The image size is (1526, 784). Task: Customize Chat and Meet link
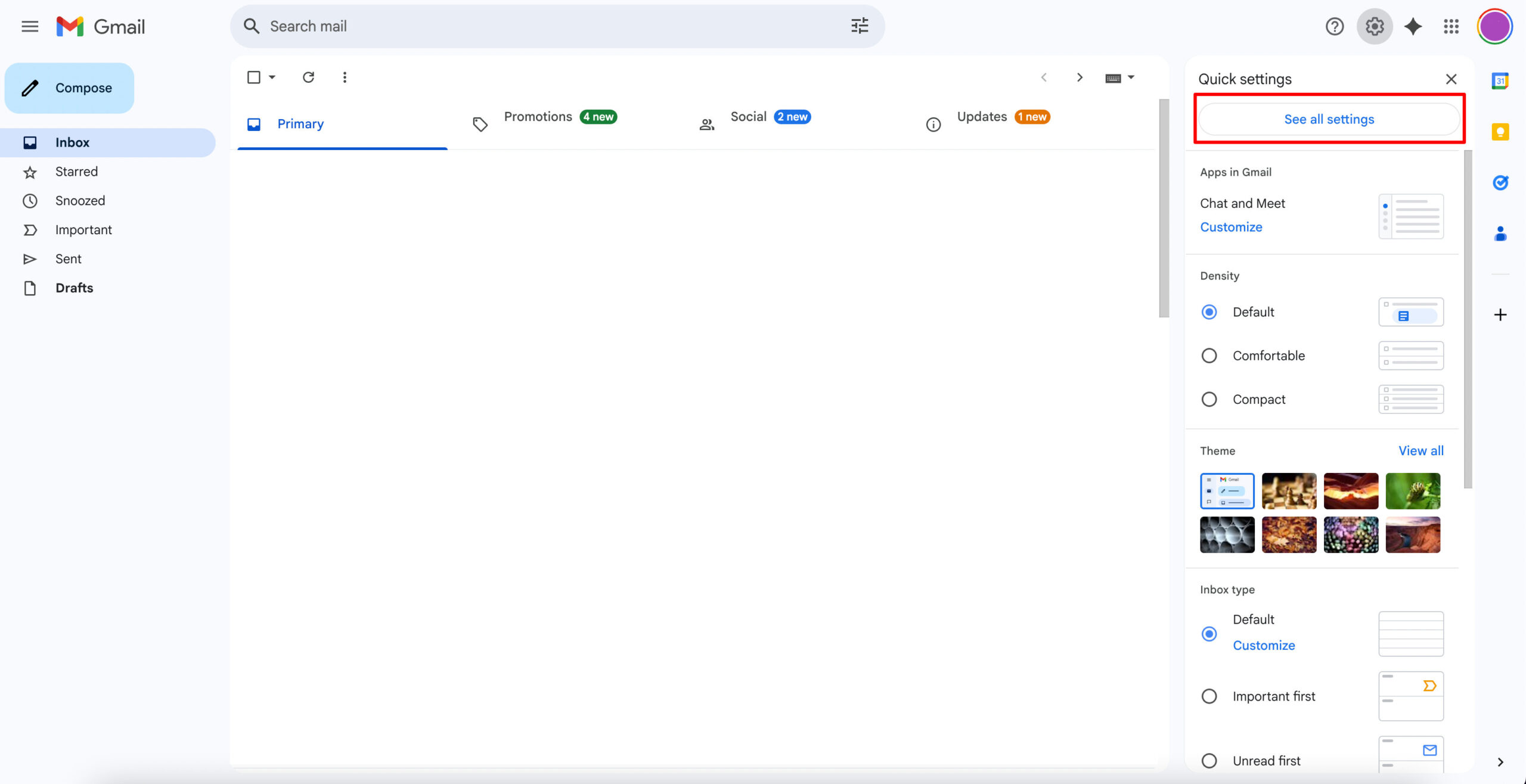tap(1231, 227)
